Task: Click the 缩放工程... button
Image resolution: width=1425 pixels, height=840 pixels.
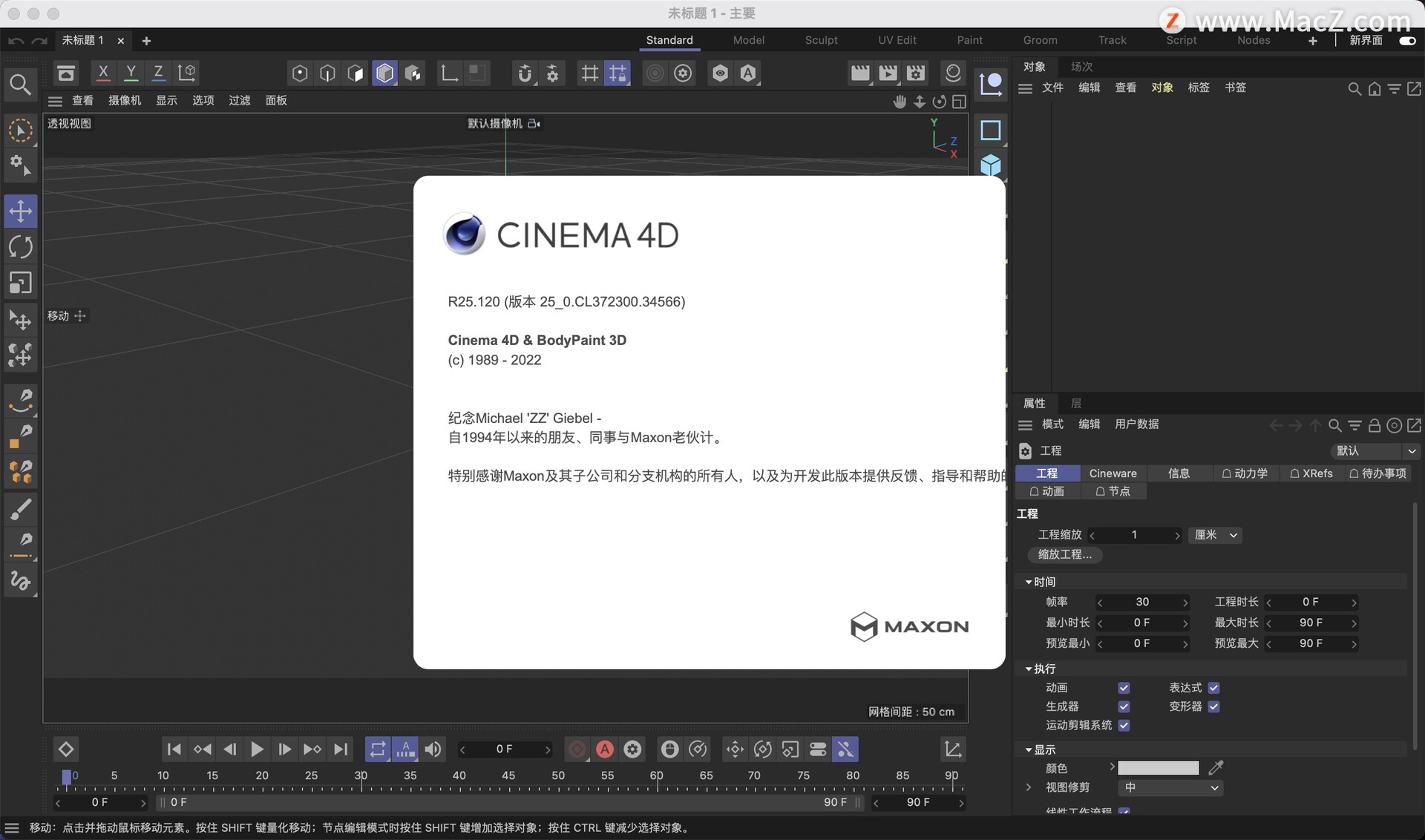Action: click(x=1064, y=554)
